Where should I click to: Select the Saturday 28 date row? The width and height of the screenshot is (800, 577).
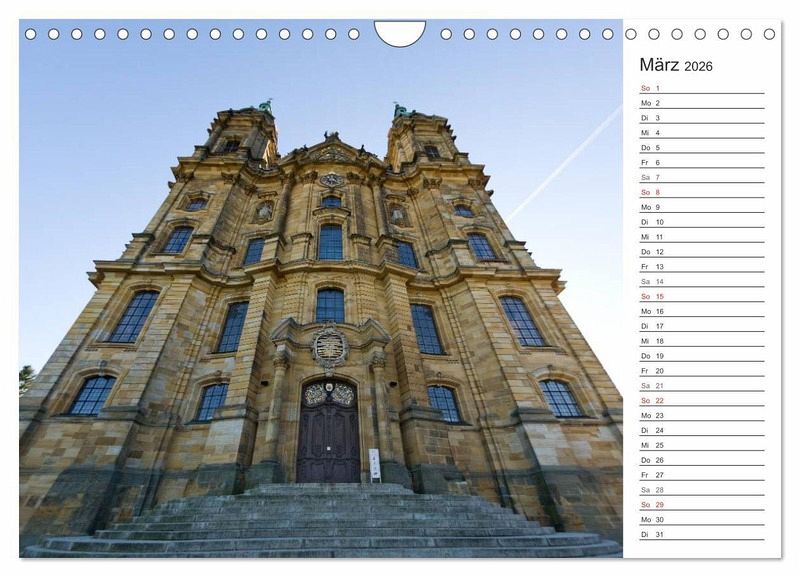(x=701, y=490)
